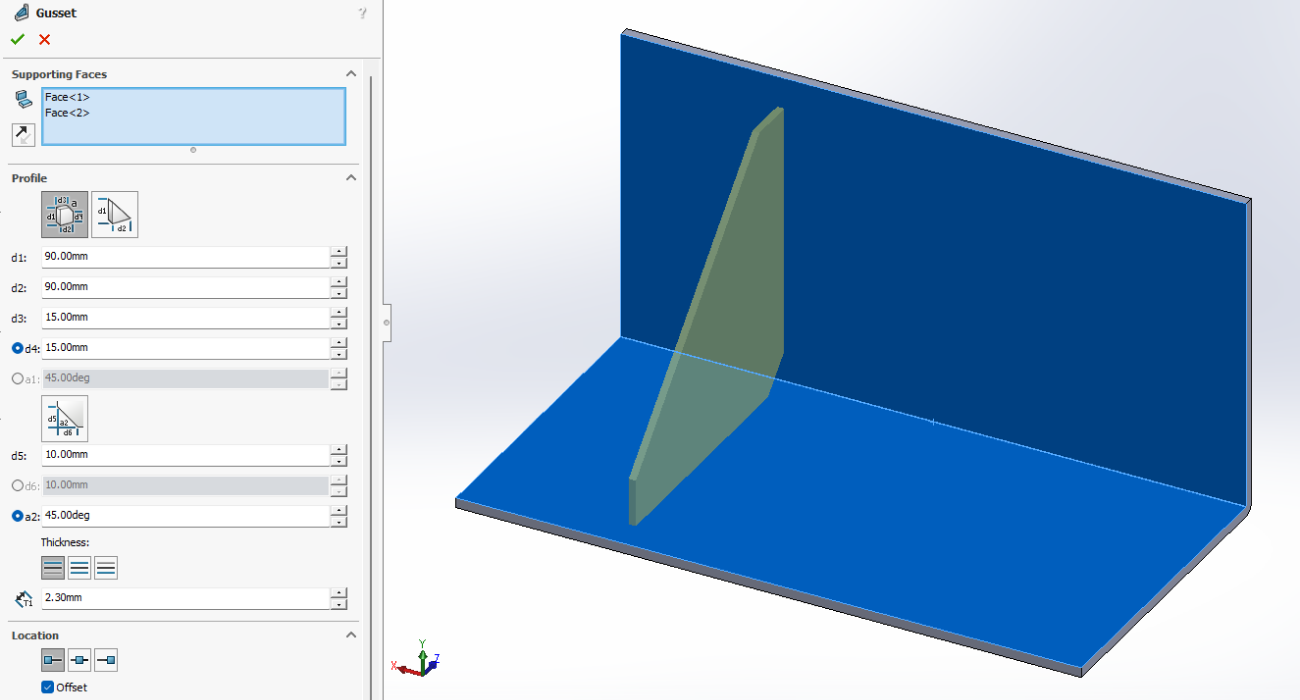The height and width of the screenshot is (700, 1300).
Task: Open Gusset help question mark
Action: 362,13
